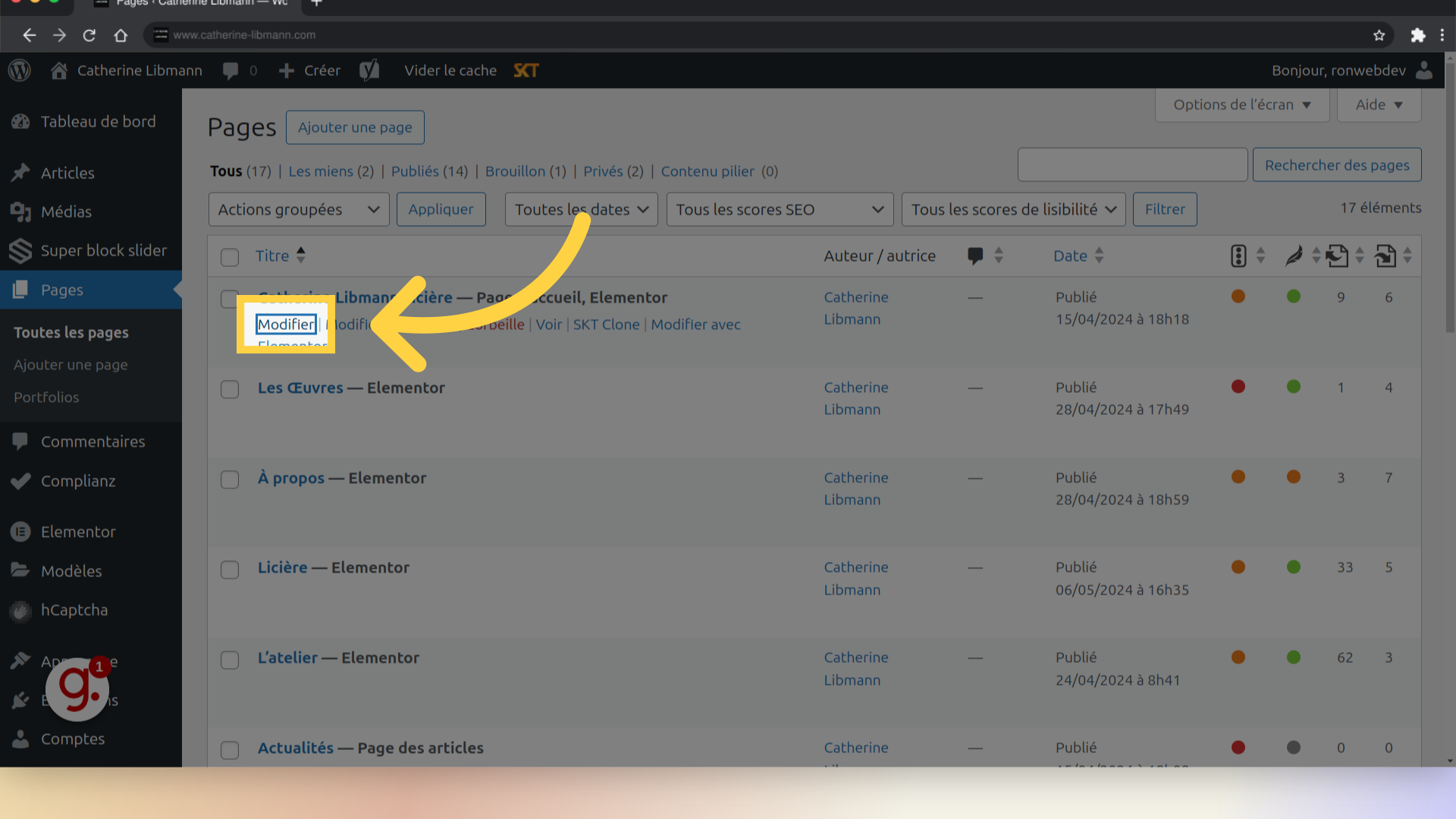The height and width of the screenshot is (819, 1456).
Task: Open the Les Œuvres page title link
Action: [x=300, y=388]
